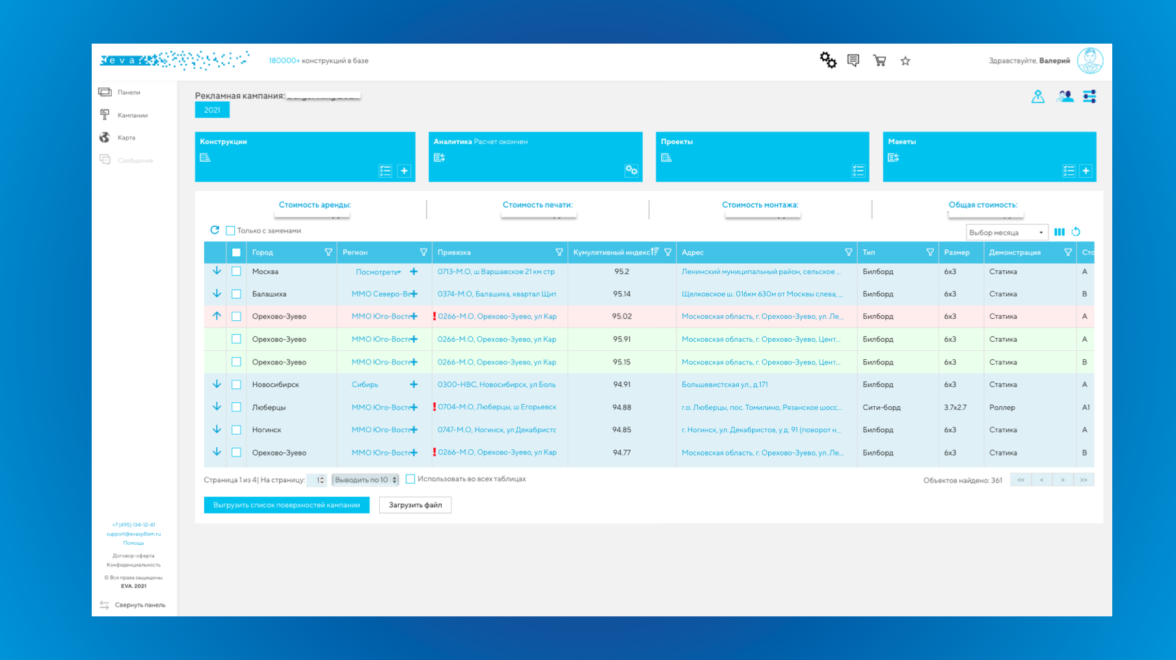Screen dimensions: 1176x660
Task: Click the Загрузить файл button
Action: point(415,505)
